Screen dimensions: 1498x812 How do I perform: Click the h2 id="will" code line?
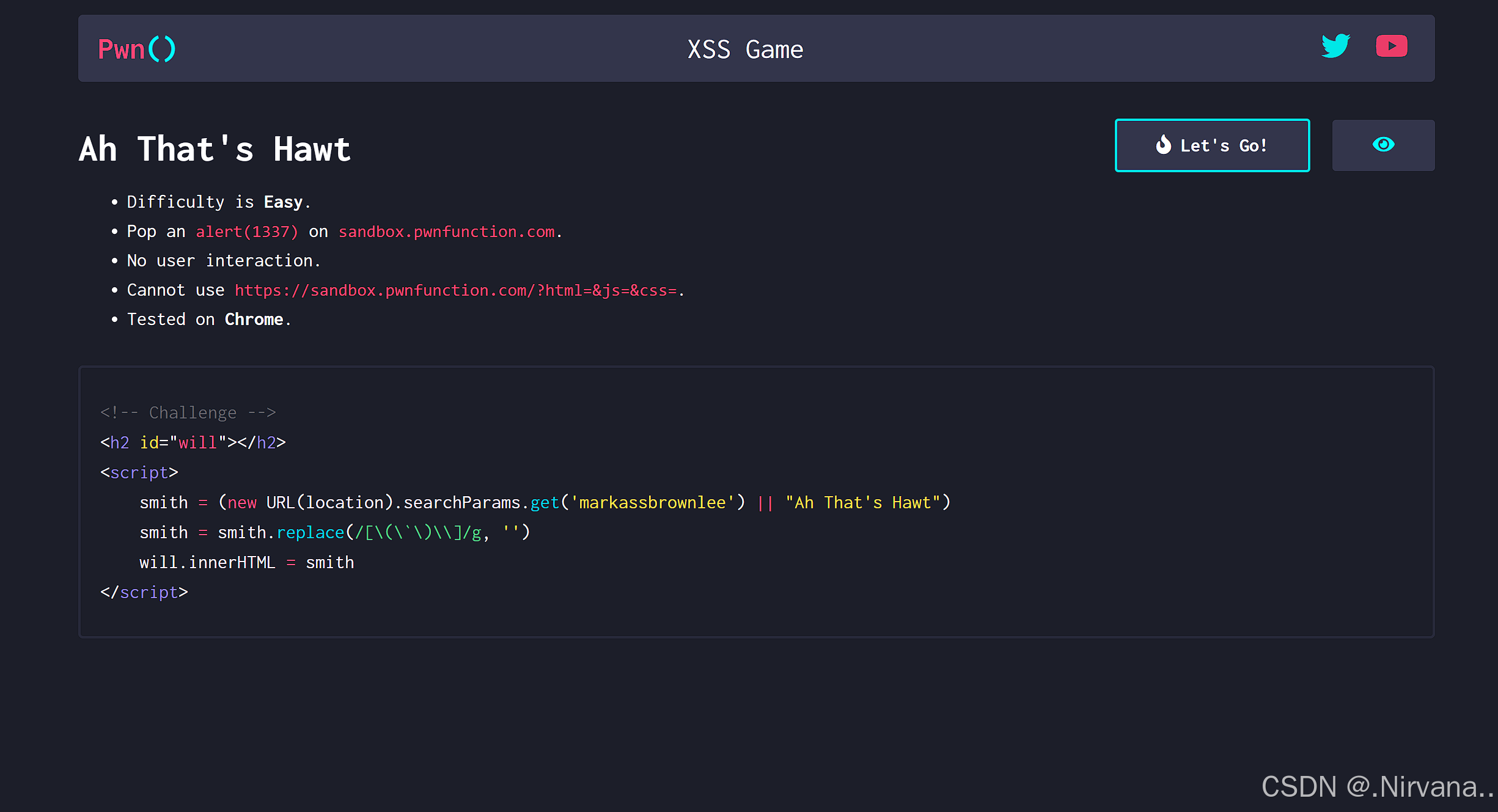point(193,442)
